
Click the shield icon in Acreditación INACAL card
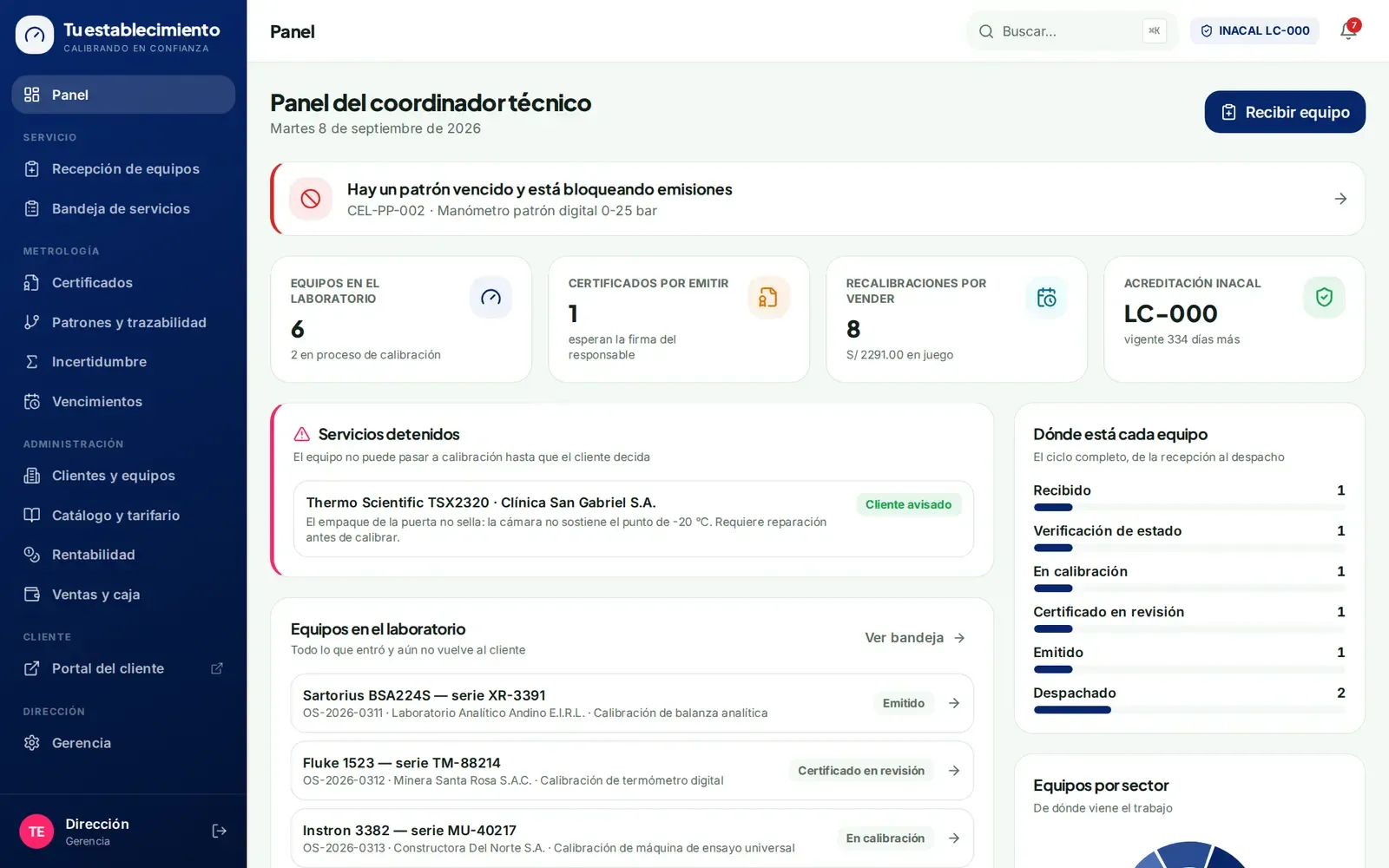[x=1324, y=298]
